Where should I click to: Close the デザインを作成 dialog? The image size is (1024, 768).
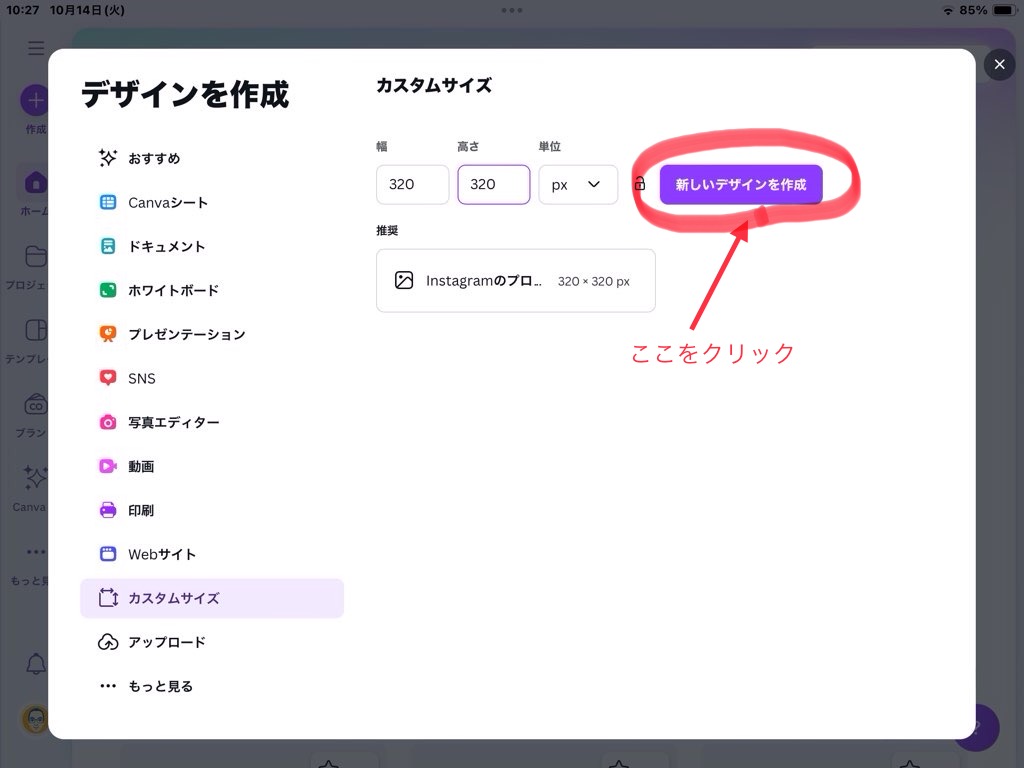click(x=999, y=65)
